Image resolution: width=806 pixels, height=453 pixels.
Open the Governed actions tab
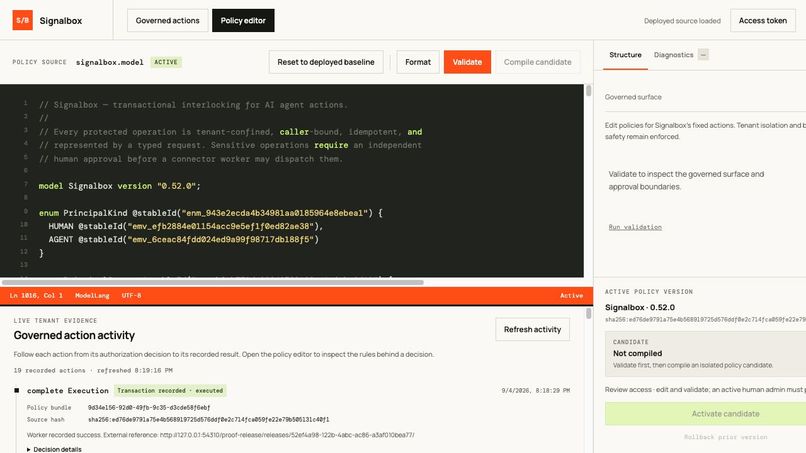tap(168, 21)
